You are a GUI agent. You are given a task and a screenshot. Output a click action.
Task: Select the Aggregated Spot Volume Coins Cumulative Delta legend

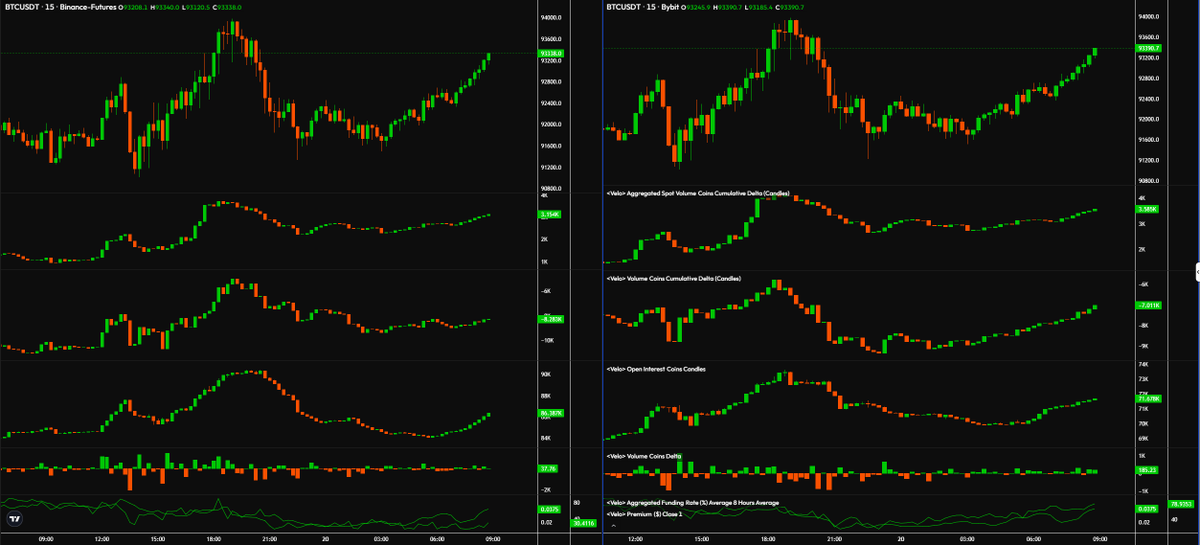698,192
